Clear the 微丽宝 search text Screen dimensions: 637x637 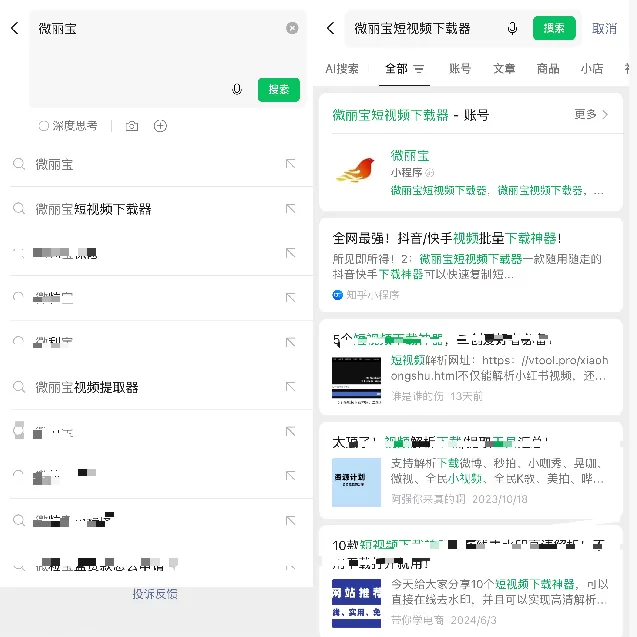pyautogui.click(x=292, y=28)
